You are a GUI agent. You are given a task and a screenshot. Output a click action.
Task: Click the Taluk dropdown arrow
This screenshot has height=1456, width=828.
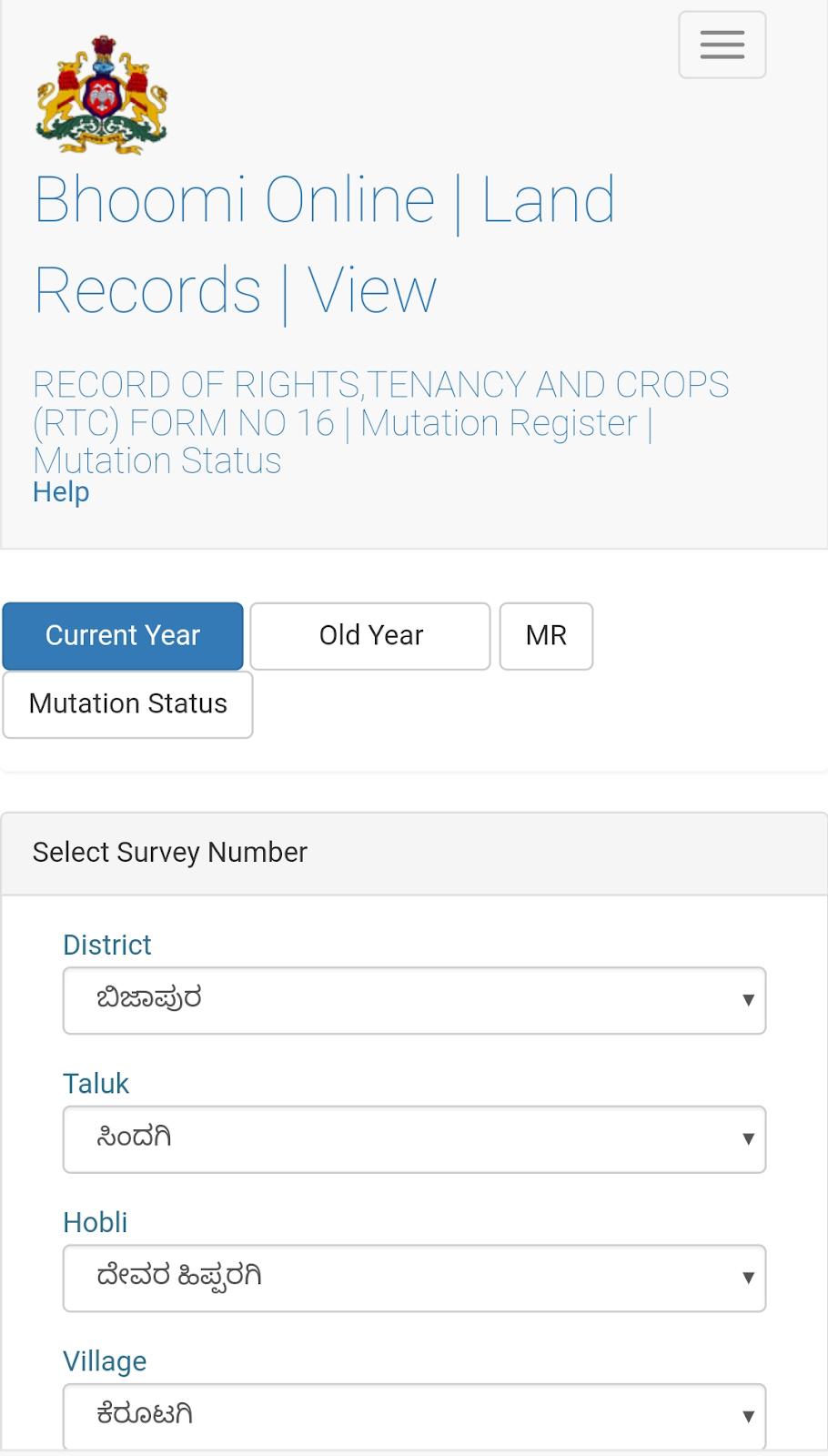click(x=748, y=1139)
